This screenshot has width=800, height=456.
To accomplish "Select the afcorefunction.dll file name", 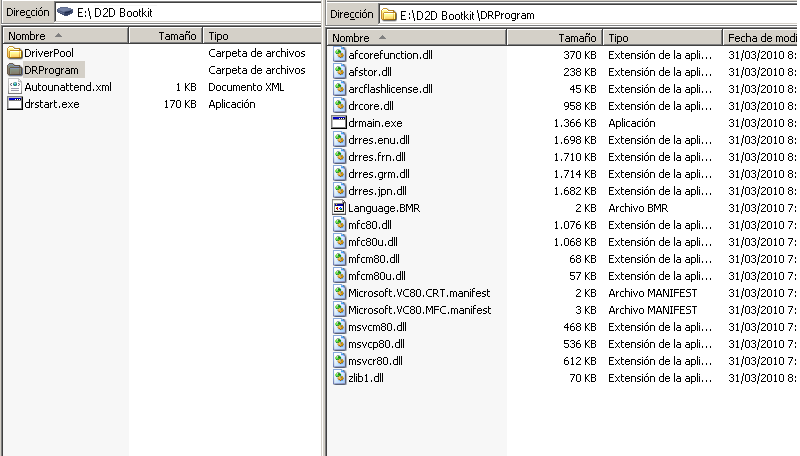I will coord(390,55).
